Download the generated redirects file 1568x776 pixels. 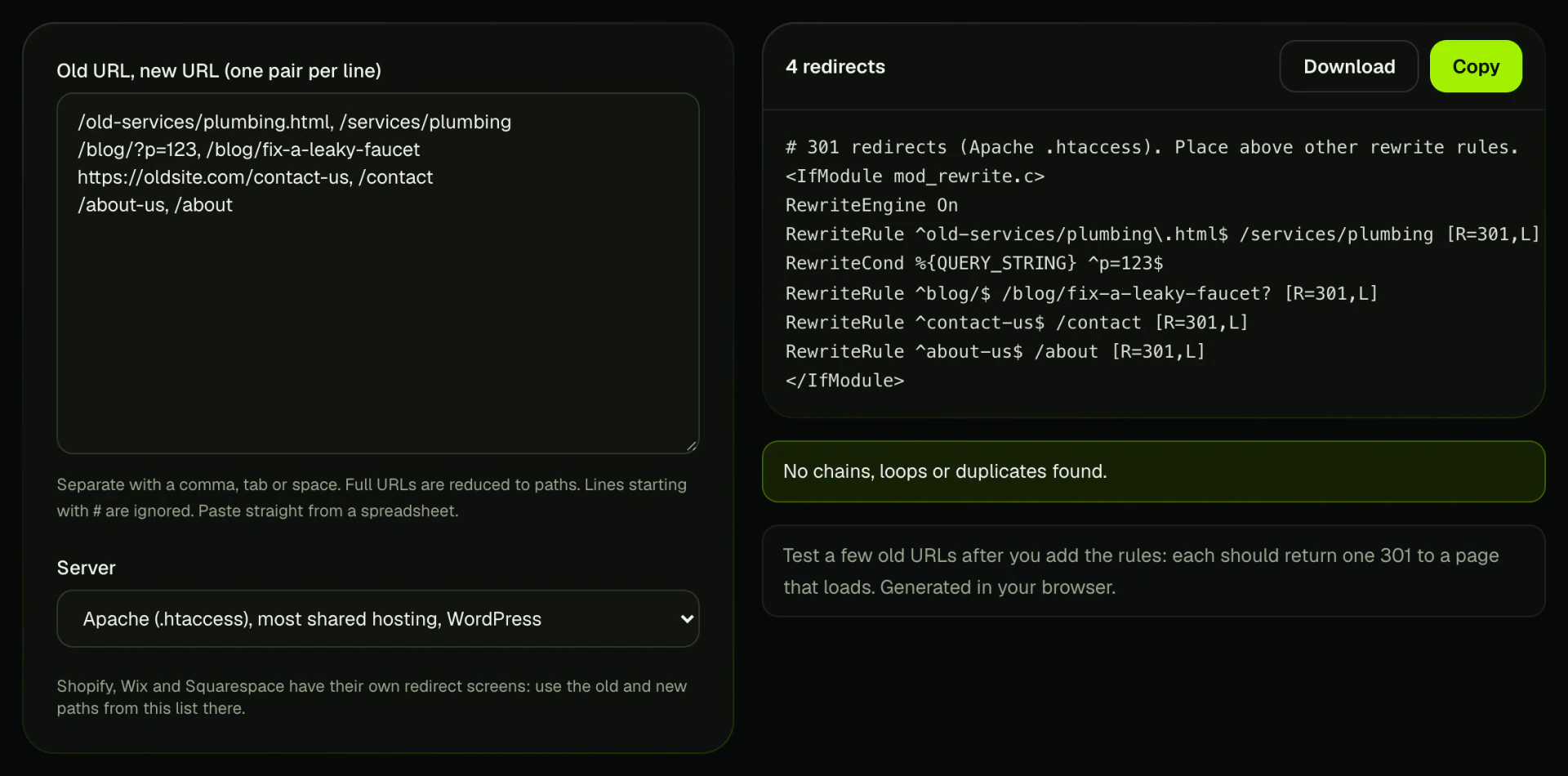pyautogui.click(x=1348, y=66)
